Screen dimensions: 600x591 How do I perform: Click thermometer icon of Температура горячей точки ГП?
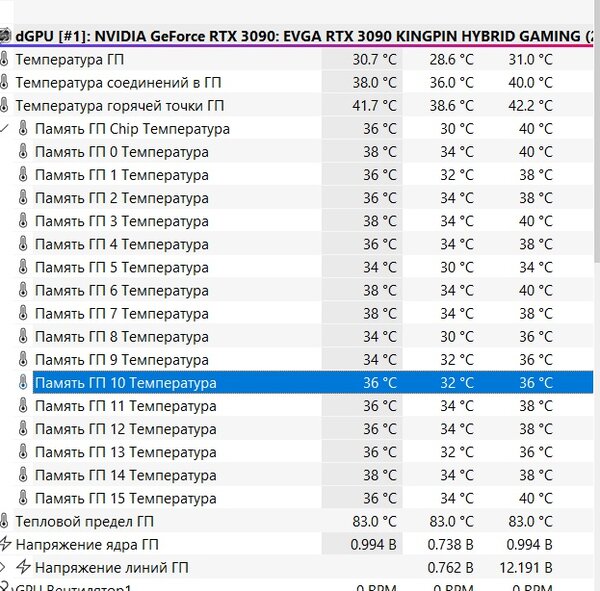click(4, 106)
